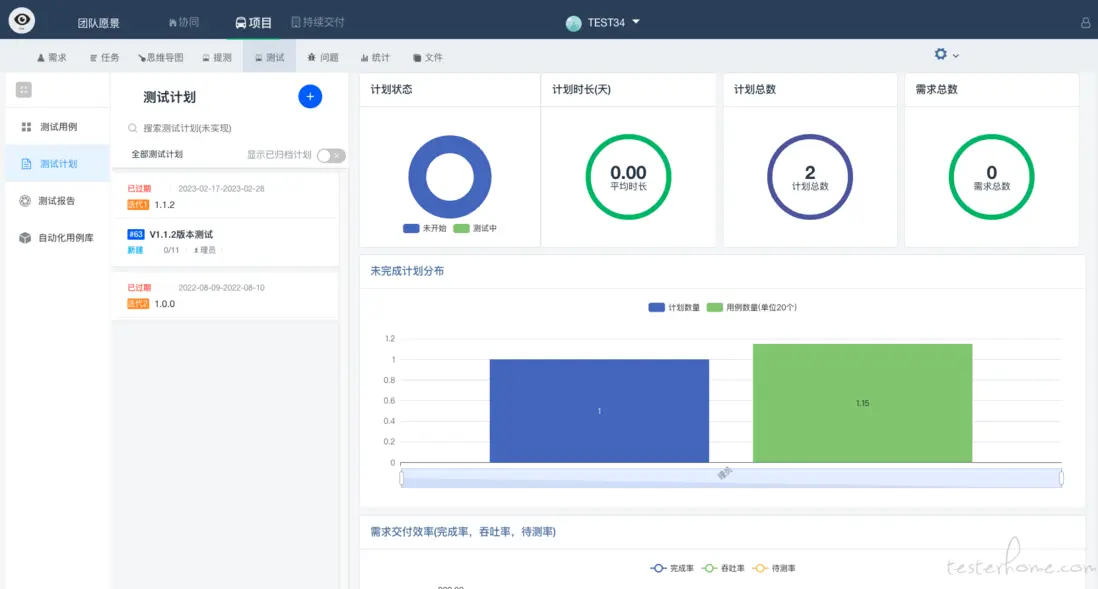Click the chart zoom slider under the bars

pyautogui.click(x=730, y=478)
